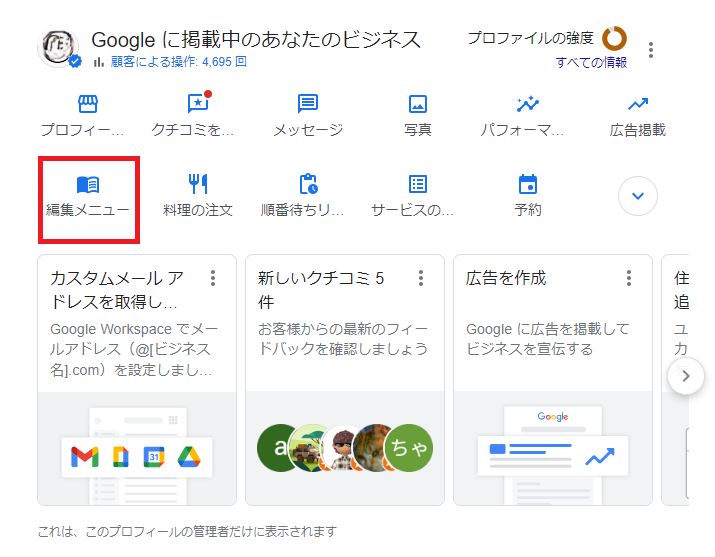
Task: Click the すべての情報 link
Action: click(591, 62)
